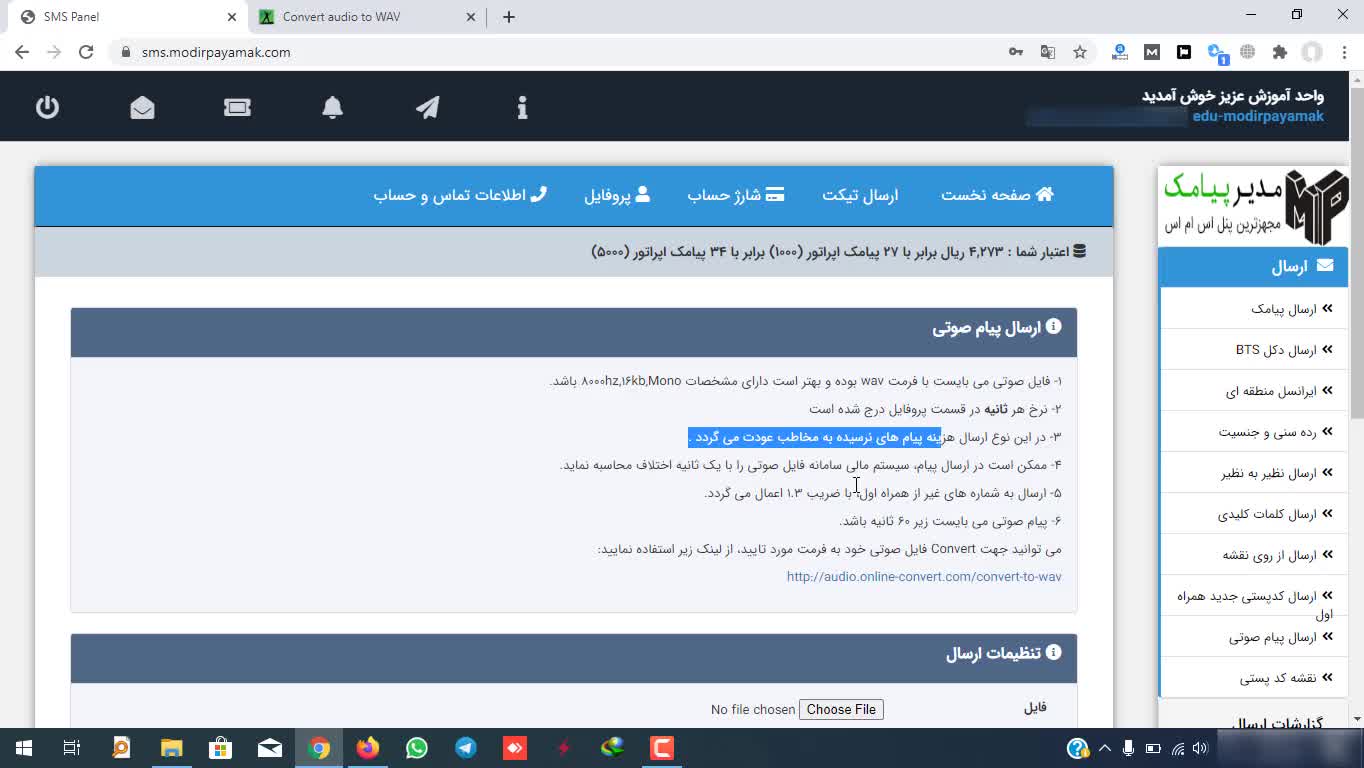The image size is (1364, 768).
Task: Click the edu-modirpayamak username
Action: tap(1258, 116)
